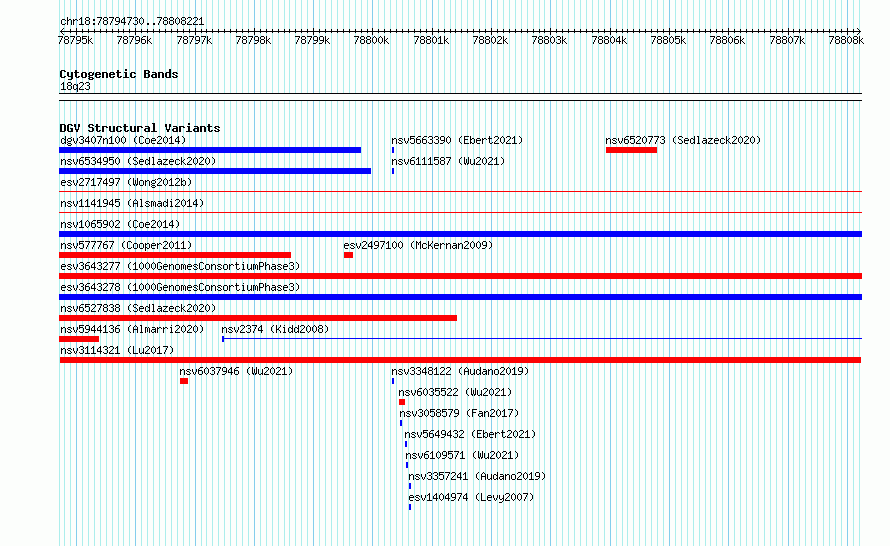Open nsv3114321 (Lu2017) label

pyautogui.click(x=117, y=350)
